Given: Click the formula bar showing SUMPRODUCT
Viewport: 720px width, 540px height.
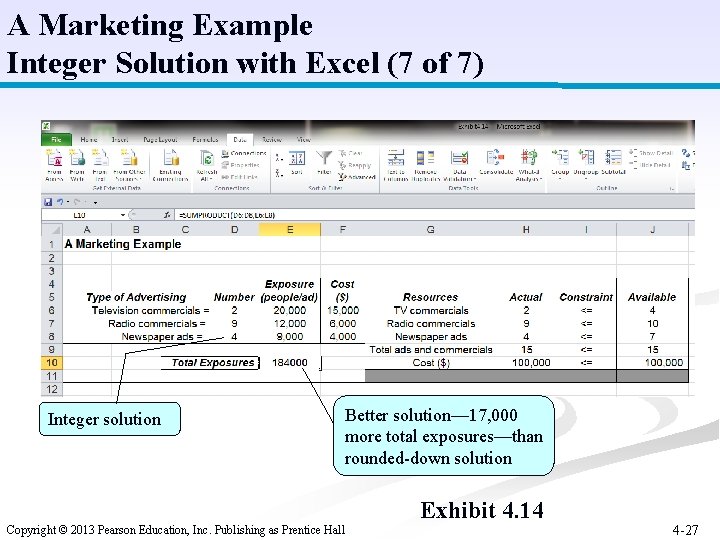Looking at the screenshot, I should pyautogui.click(x=434, y=215).
